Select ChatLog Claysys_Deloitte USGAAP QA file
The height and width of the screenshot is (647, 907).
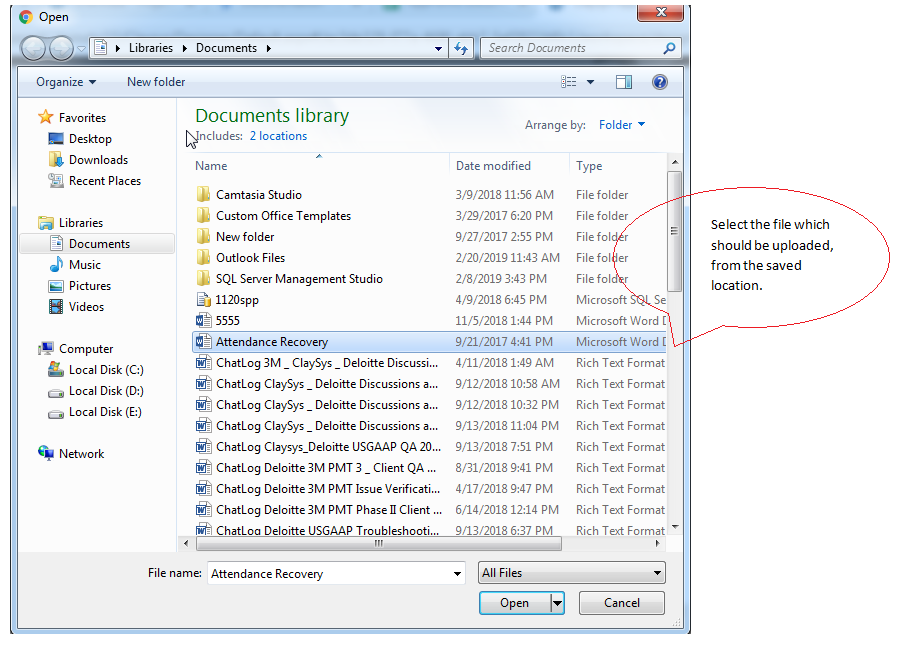point(429,447)
